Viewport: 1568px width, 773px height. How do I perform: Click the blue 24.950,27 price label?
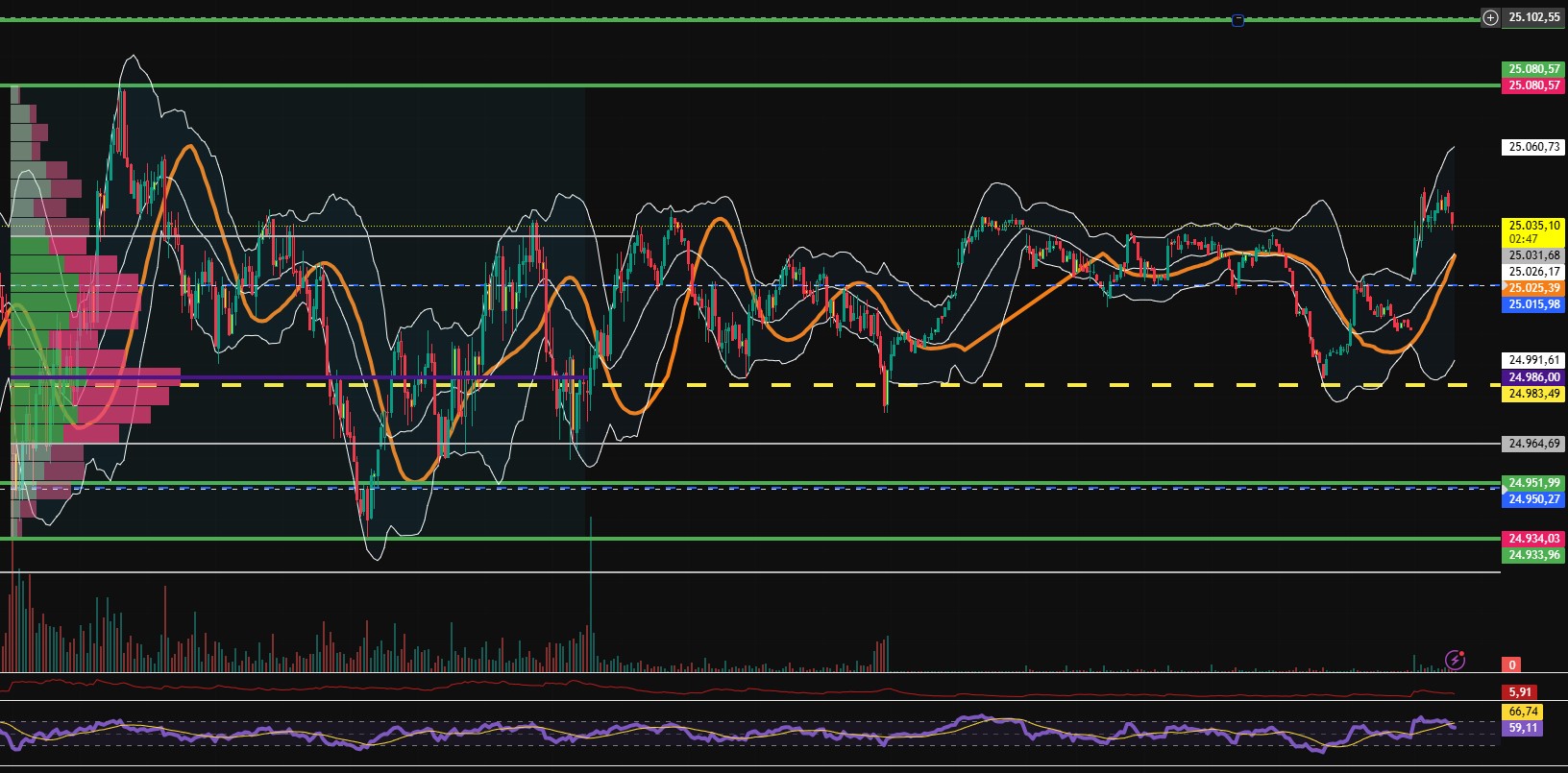pyautogui.click(x=1533, y=499)
